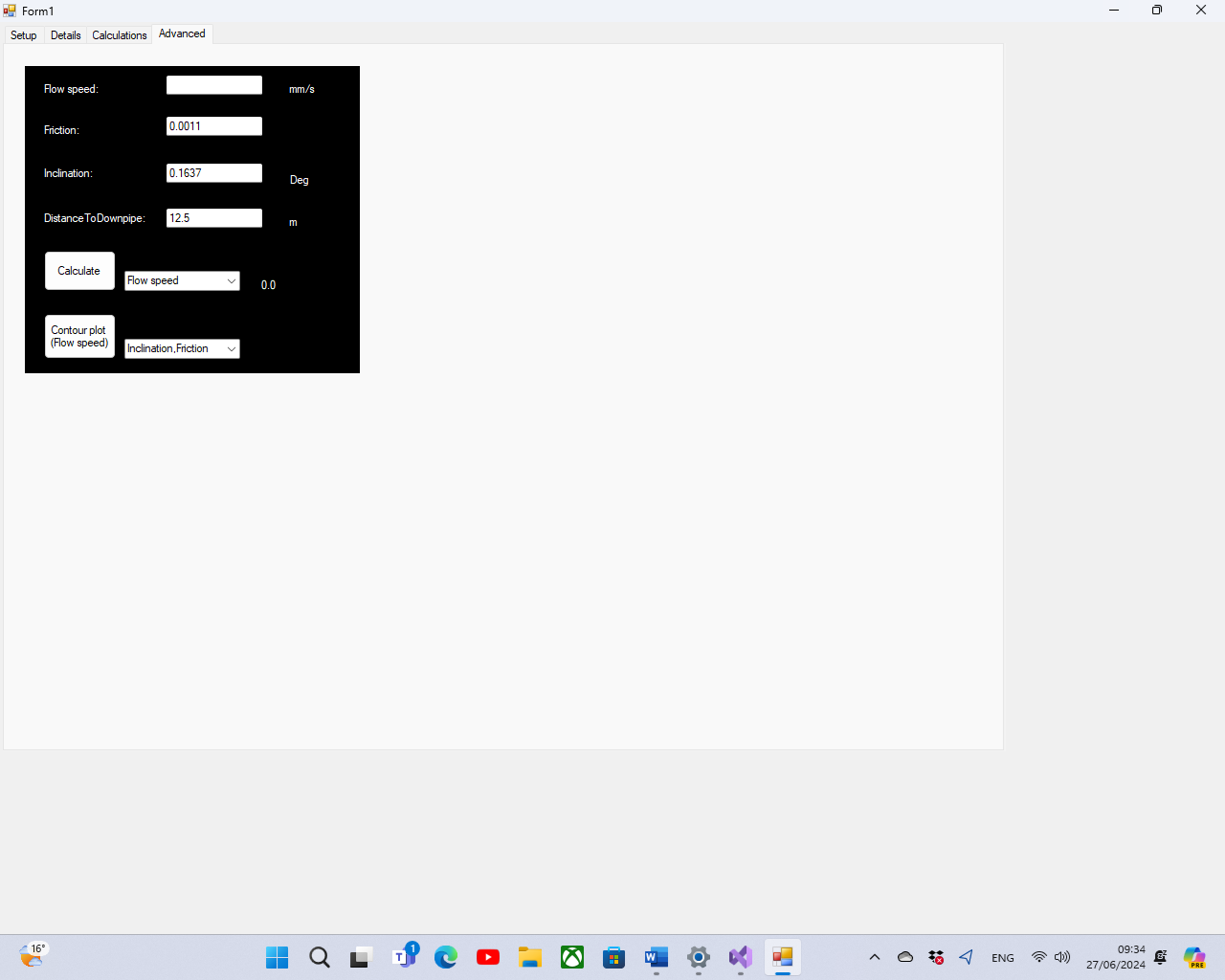
Task: Open Microsoft Word from the taskbar
Action: (657, 957)
